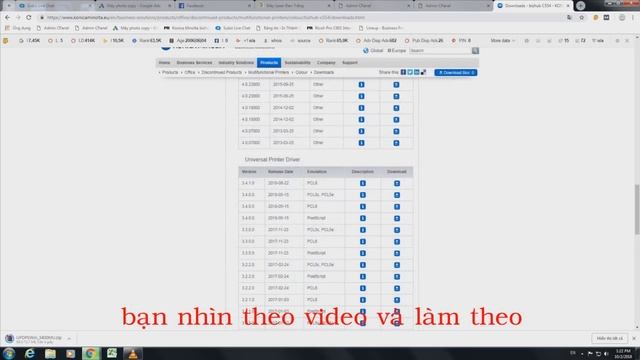Viewport: 640px width, 360px height.
Task: Share this page on Twitter
Action: pyautogui.click(x=410, y=72)
